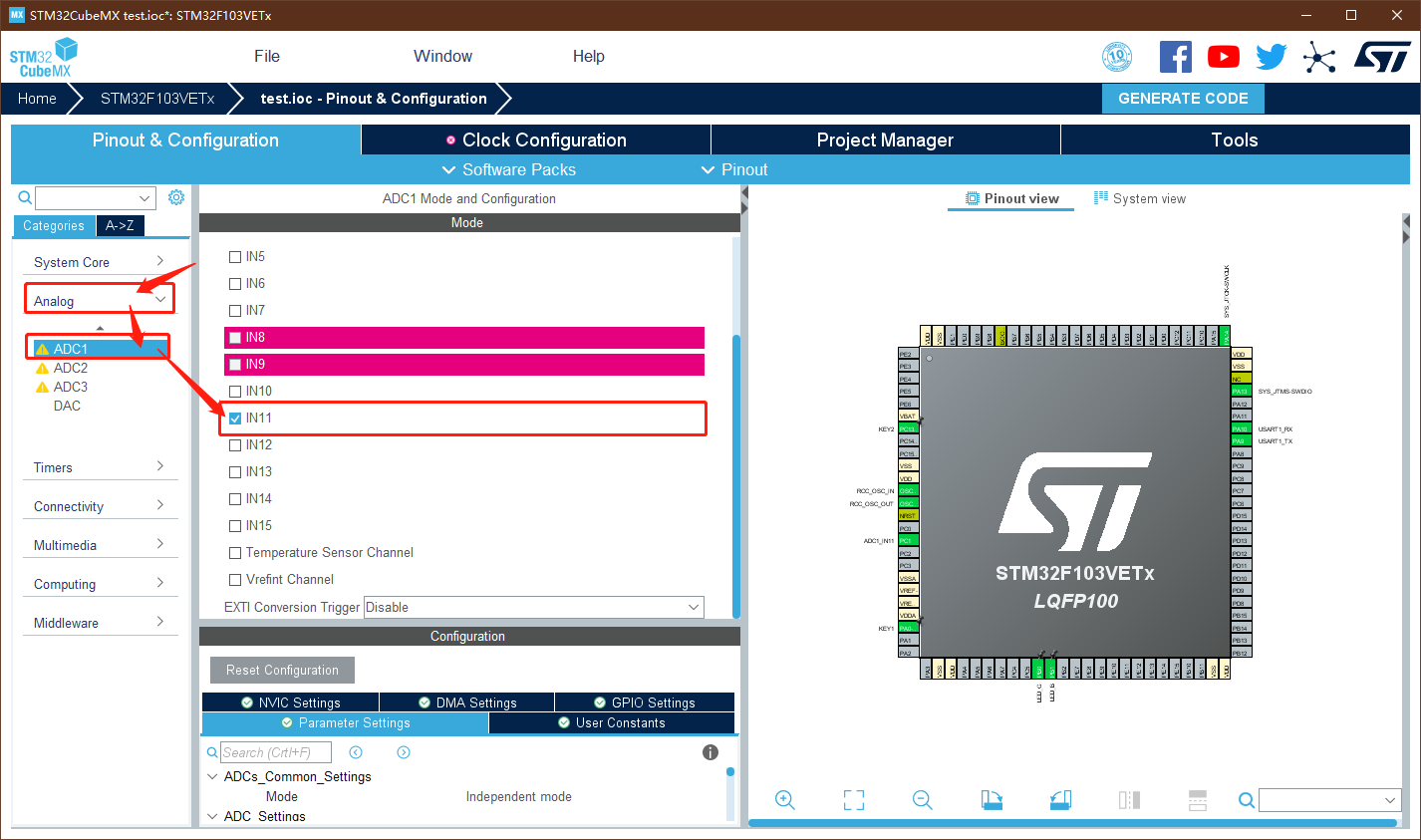Open the Software Packs dropdown

click(x=509, y=169)
